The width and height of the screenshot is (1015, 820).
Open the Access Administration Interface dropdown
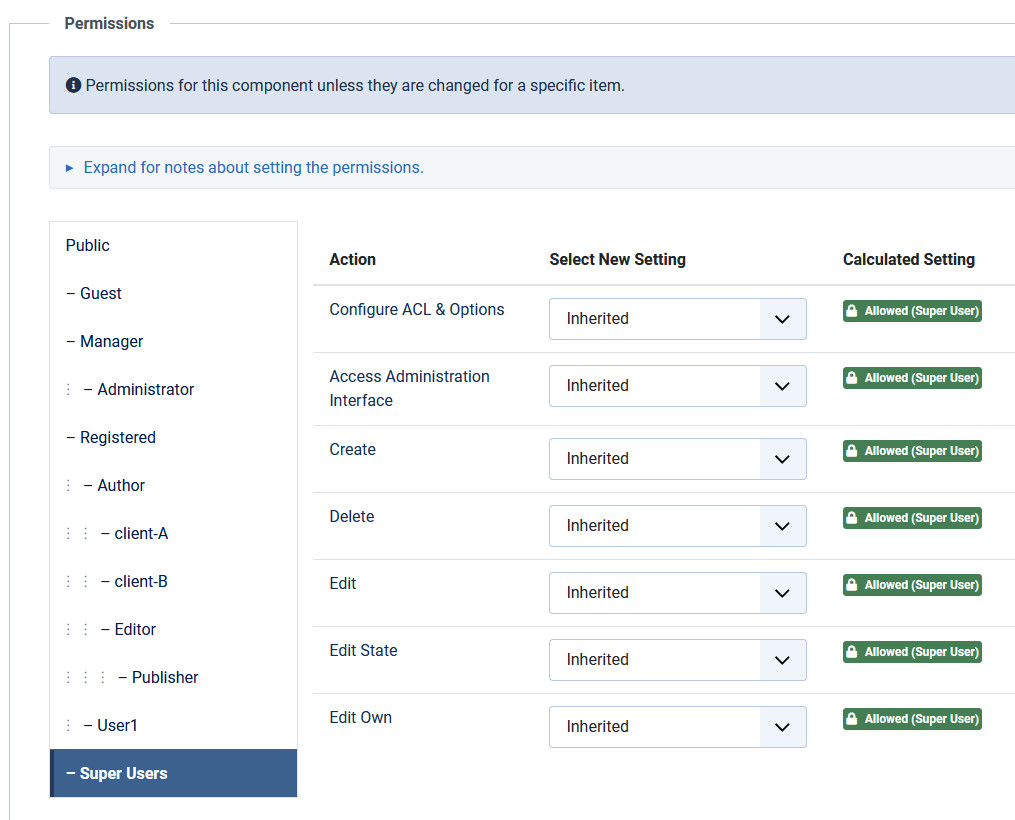[x=677, y=386]
